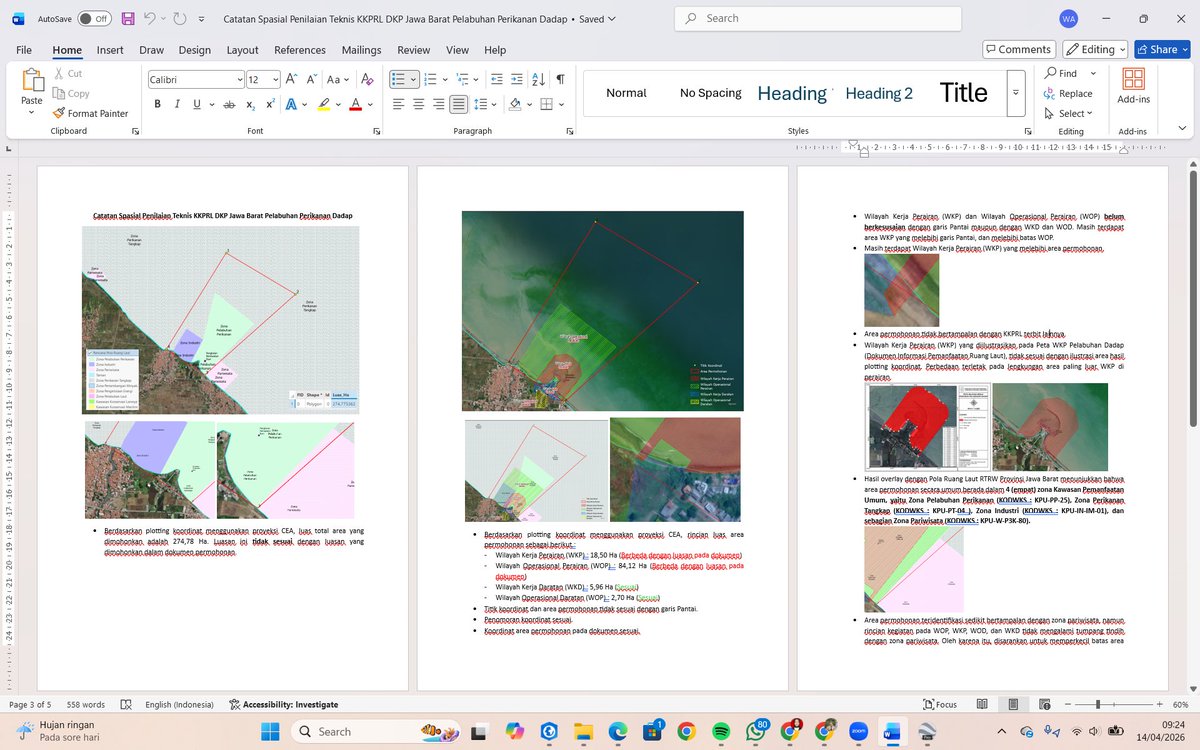Apply underline formatting

pyautogui.click(x=197, y=104)
